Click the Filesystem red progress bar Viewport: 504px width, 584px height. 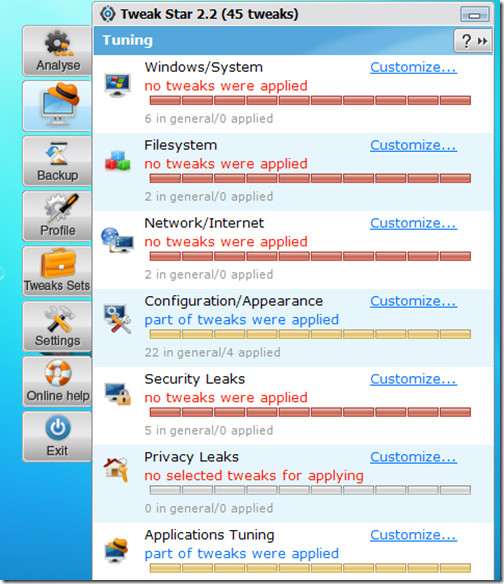click(310, 178)
